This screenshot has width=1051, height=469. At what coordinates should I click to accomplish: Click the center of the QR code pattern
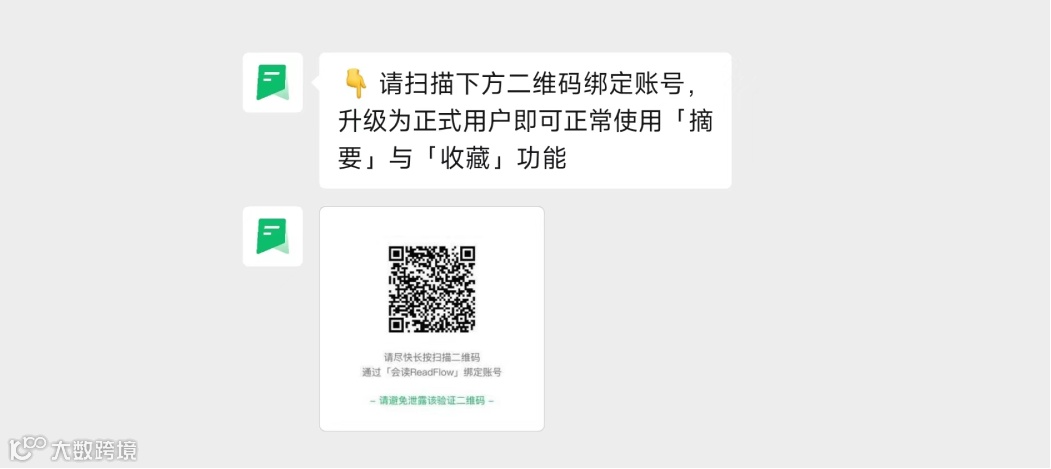tap(432, 289)
